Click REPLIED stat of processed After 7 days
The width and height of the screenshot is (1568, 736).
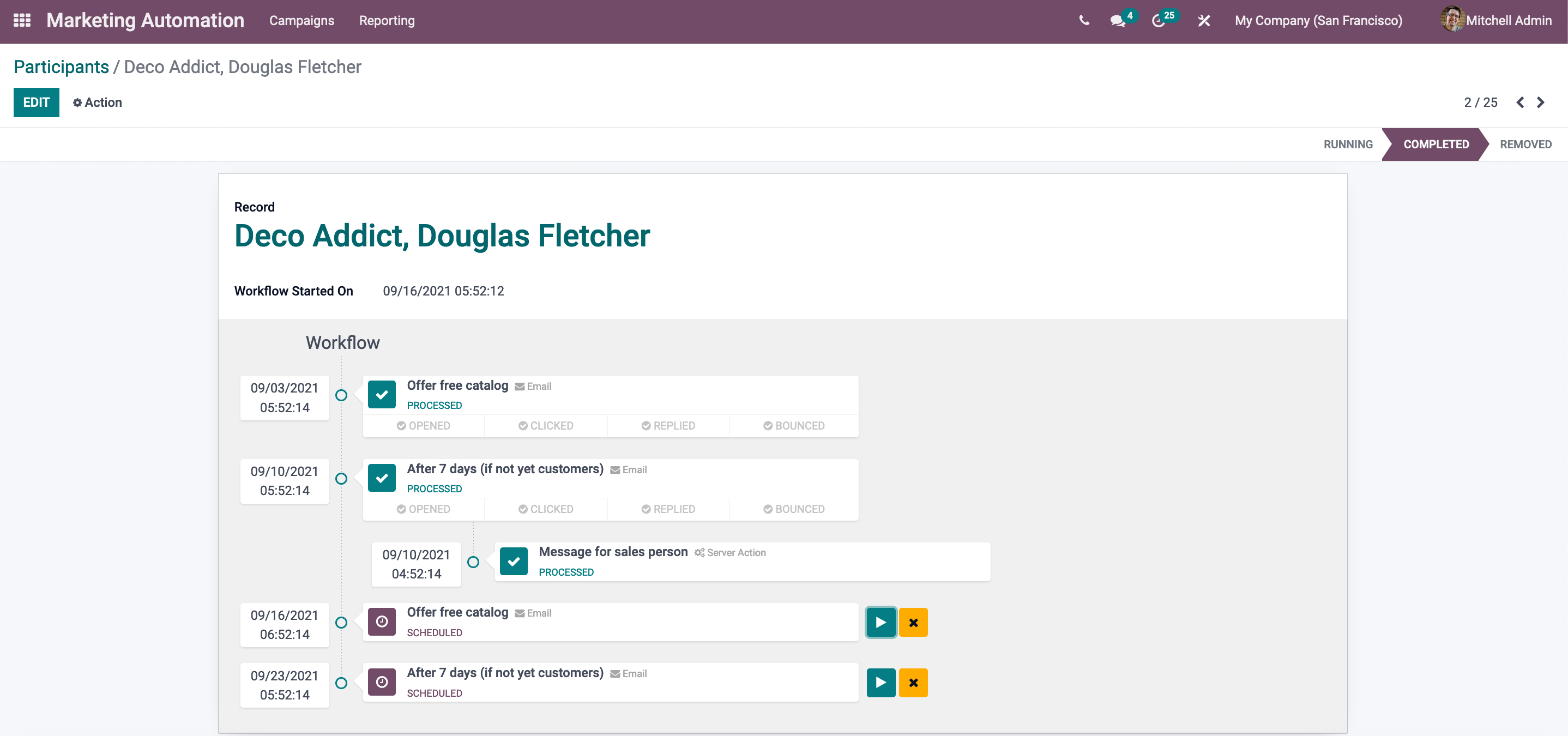point(668,509)
